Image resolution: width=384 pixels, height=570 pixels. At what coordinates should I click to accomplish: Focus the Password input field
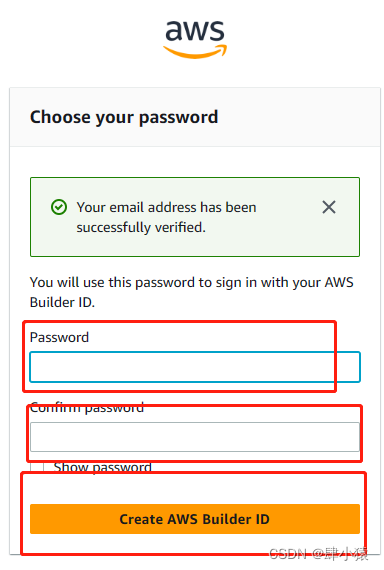click(x=195, y=367)
